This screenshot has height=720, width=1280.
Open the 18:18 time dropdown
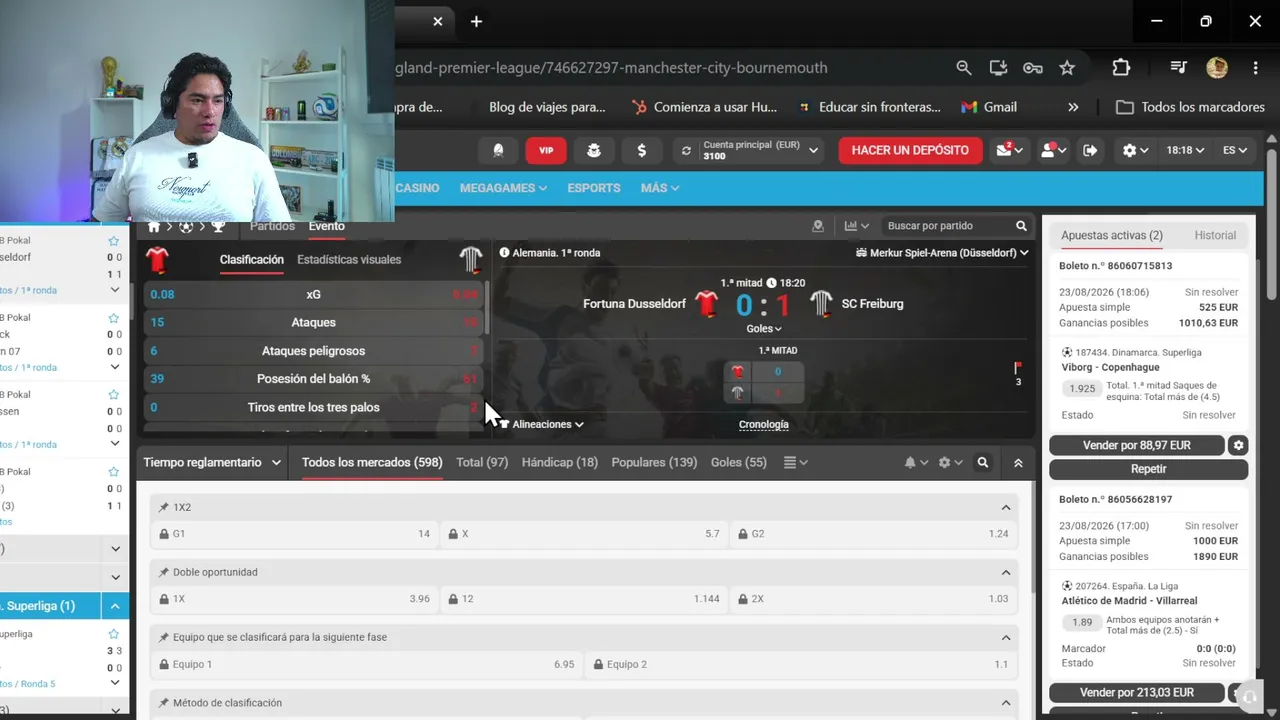(x=1185, y=150)
